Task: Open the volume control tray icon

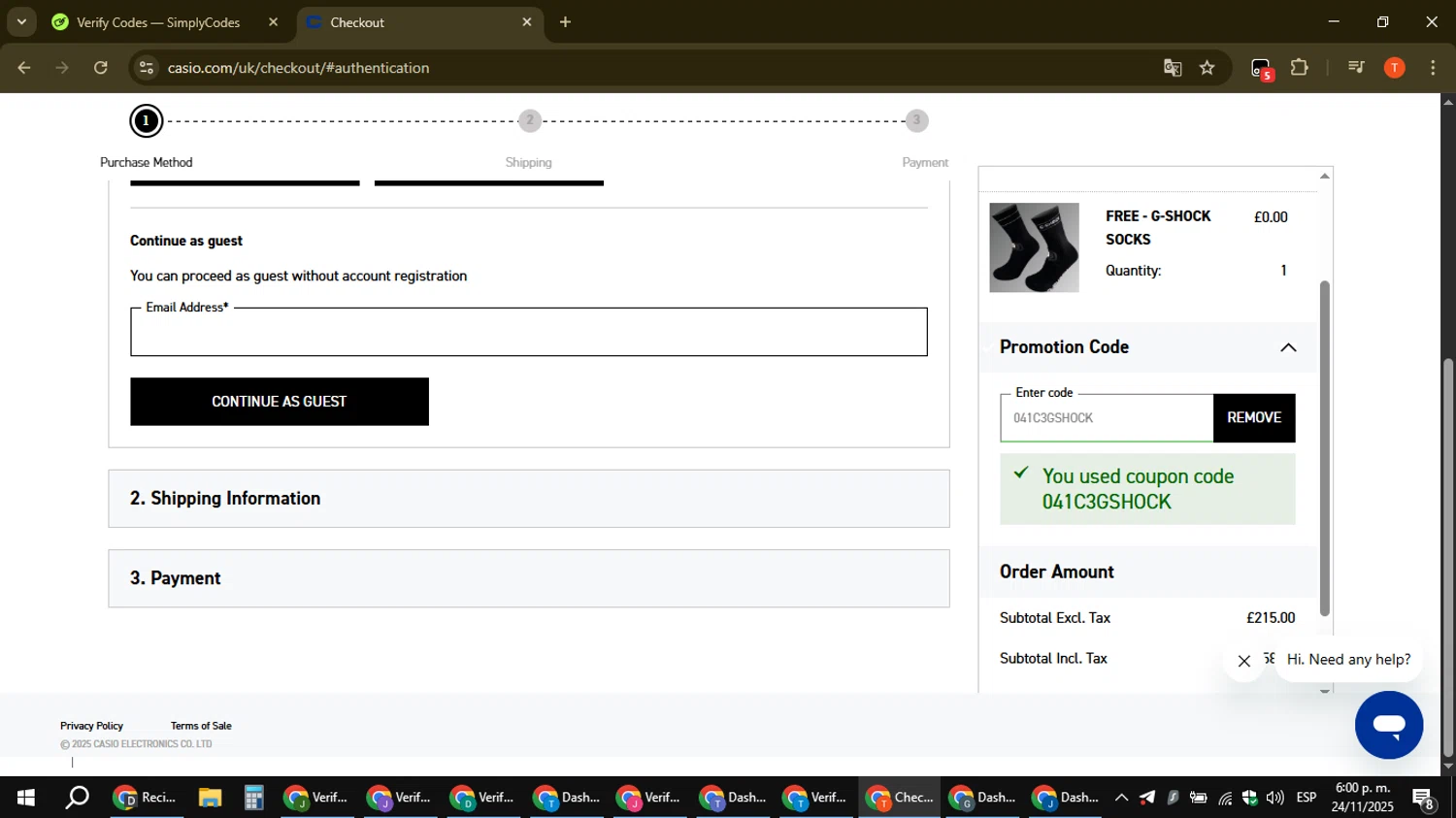Action: pos(1274,798)
